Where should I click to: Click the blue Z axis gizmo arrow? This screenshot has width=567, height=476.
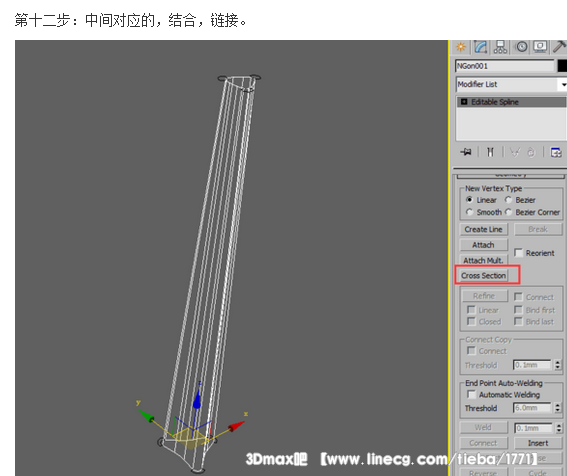point(197,400)
